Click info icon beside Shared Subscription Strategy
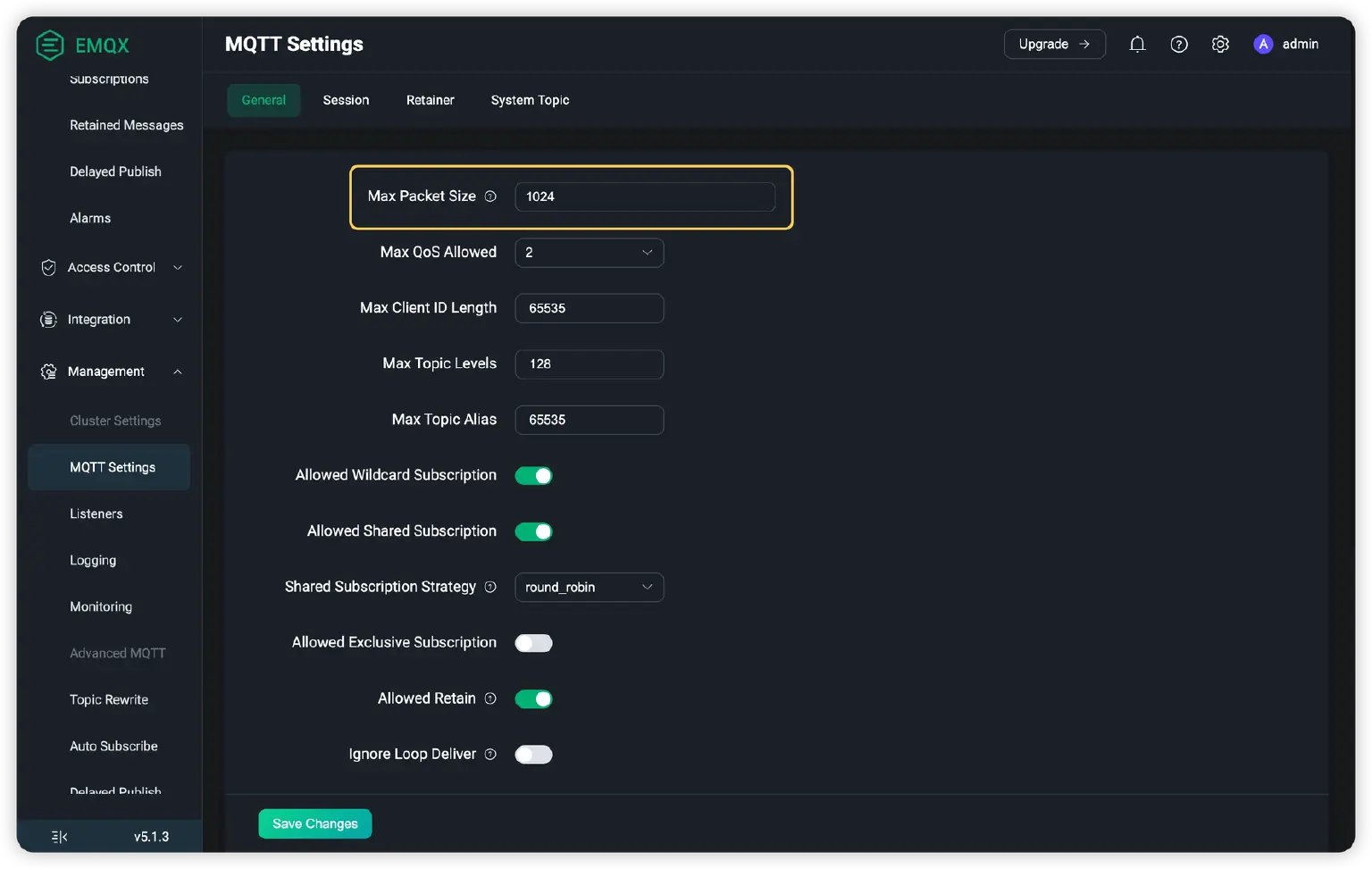The image size is (1372, 869). pyautogui.click(x=490, y=587)
